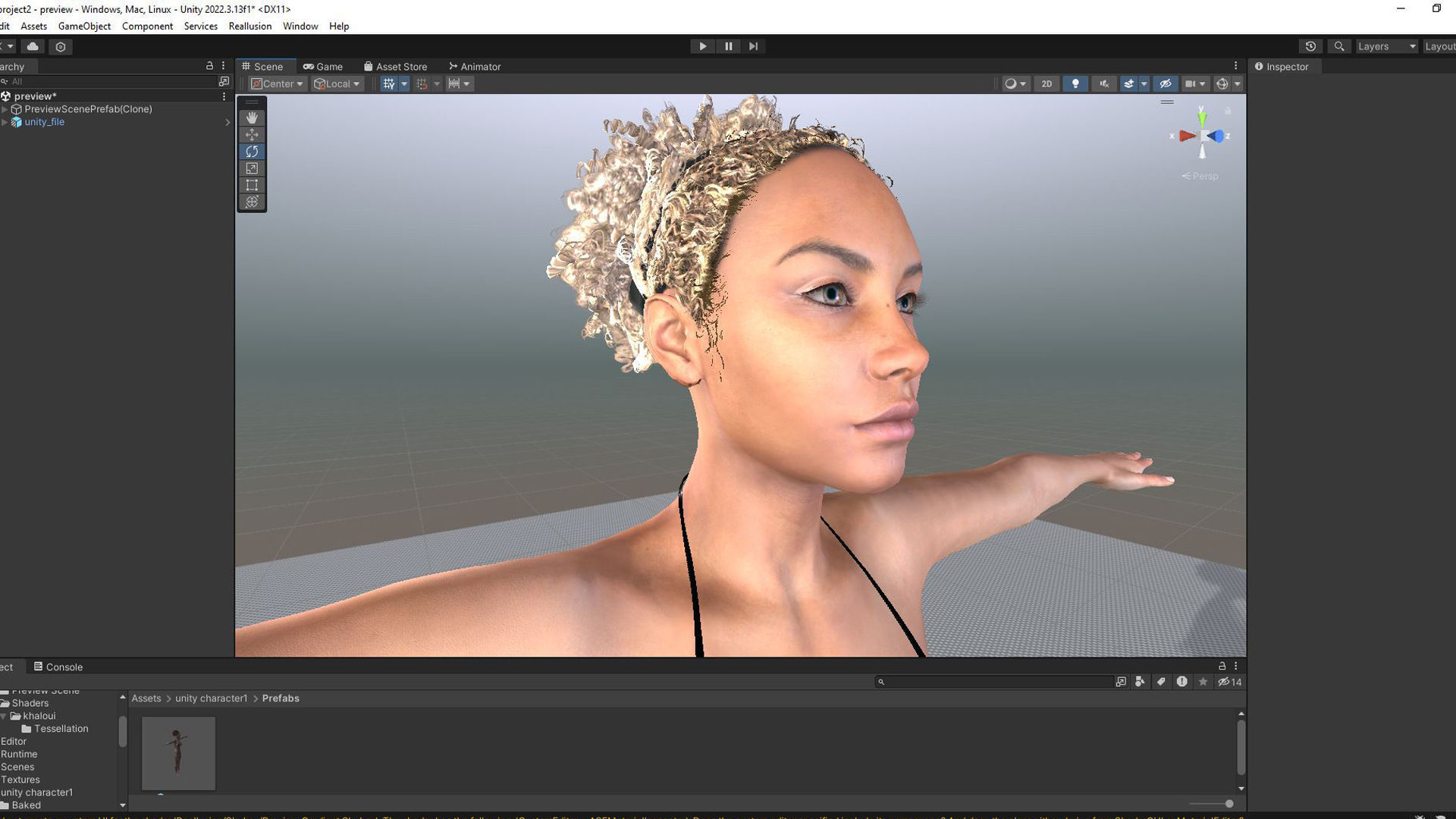The height and width of the screenshot is (819, 1456).
Task: Select the Move tool
Action: coord(252,134)
